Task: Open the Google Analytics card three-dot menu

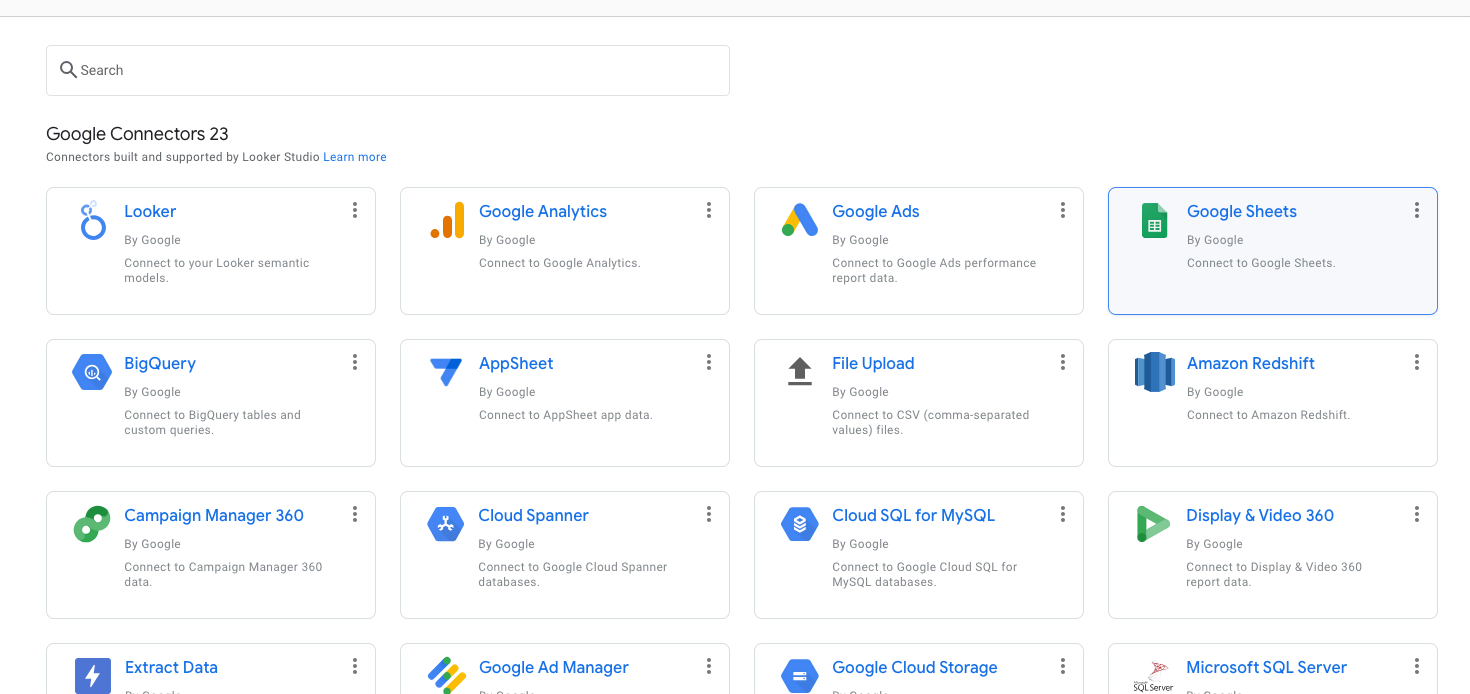Action: (708, 210)
